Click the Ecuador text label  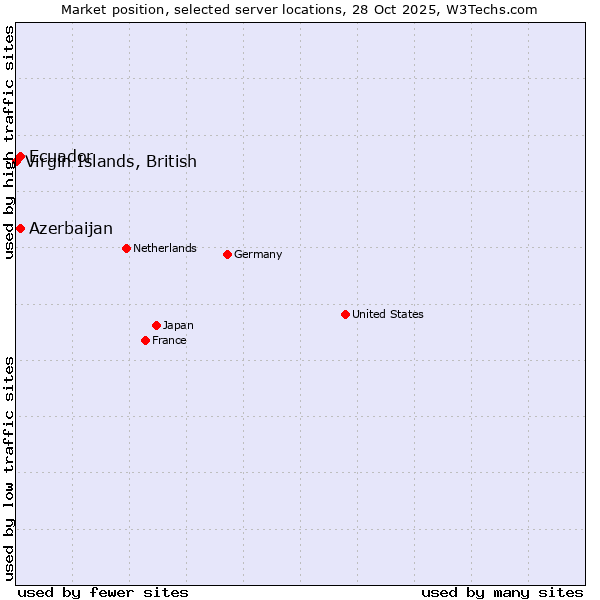click(x=62, y=155)
